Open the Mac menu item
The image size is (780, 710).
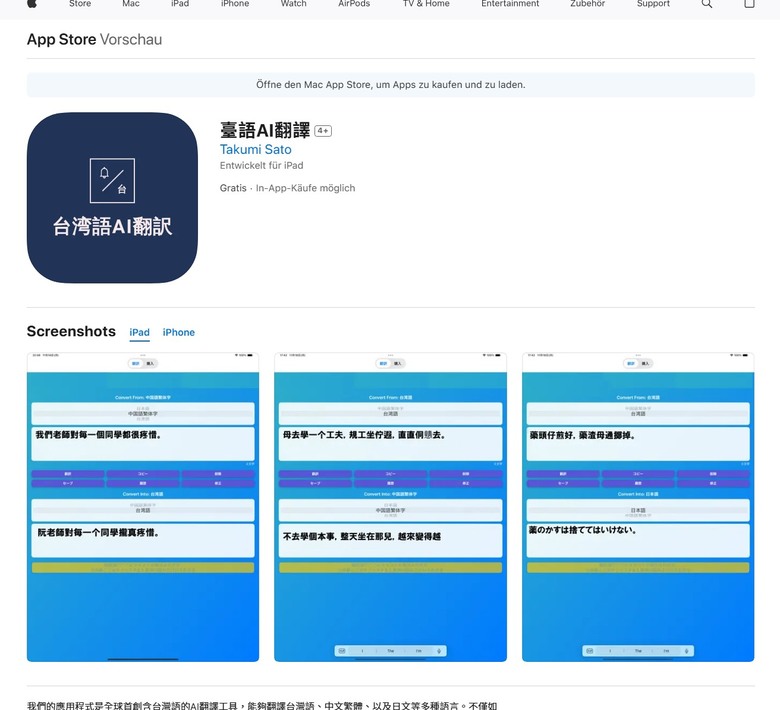(x=131, y=3)
